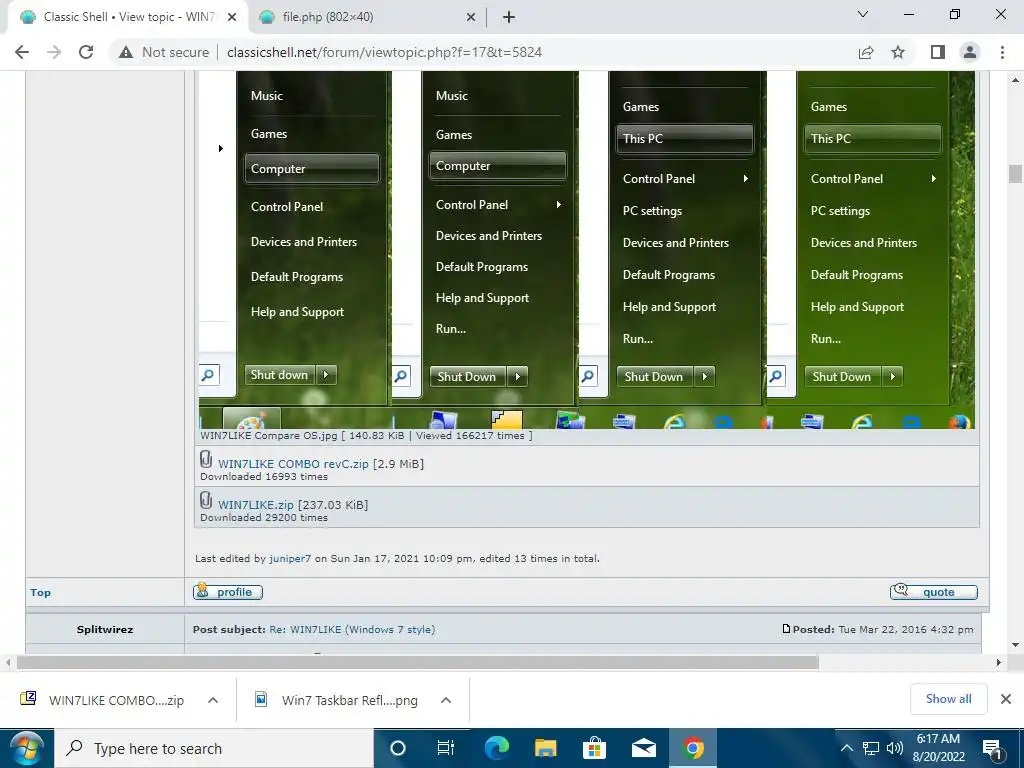Open the notification center icon
The height and width of the screenshot is (768, 1024).
(x=993, y=749)
